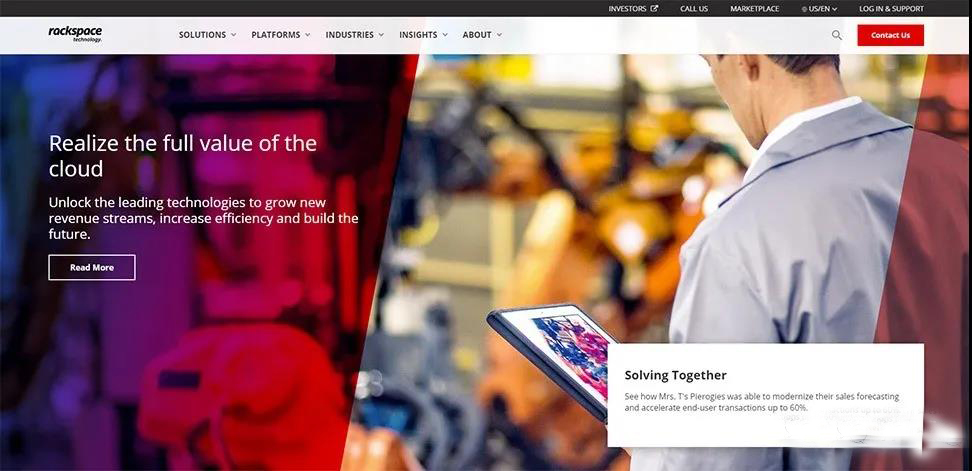972x471 pixels.
Task: Expand the Insights menu chevron
Action: 444,35
